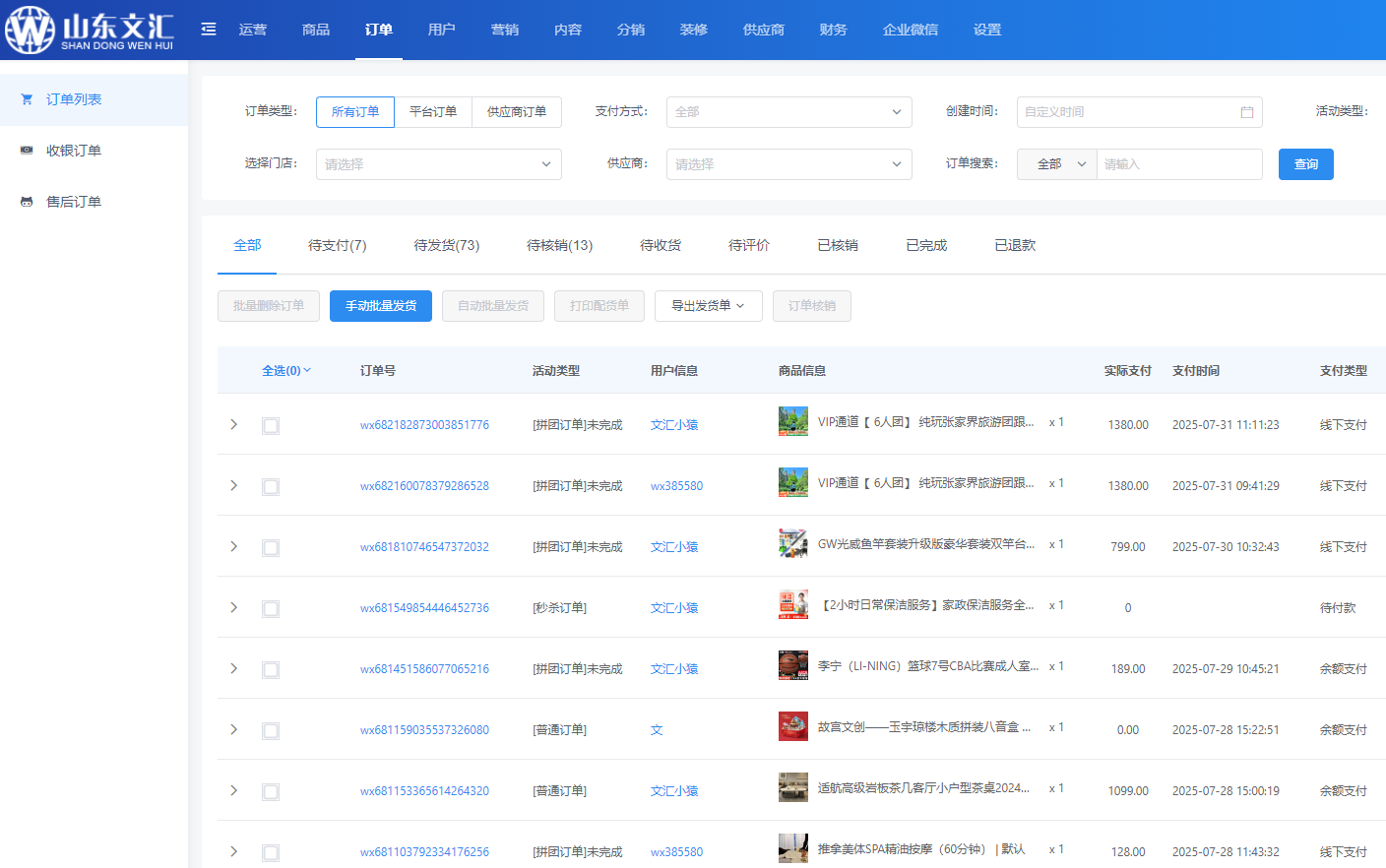View the 李宁 basketball product image

[x=793, y=665]
